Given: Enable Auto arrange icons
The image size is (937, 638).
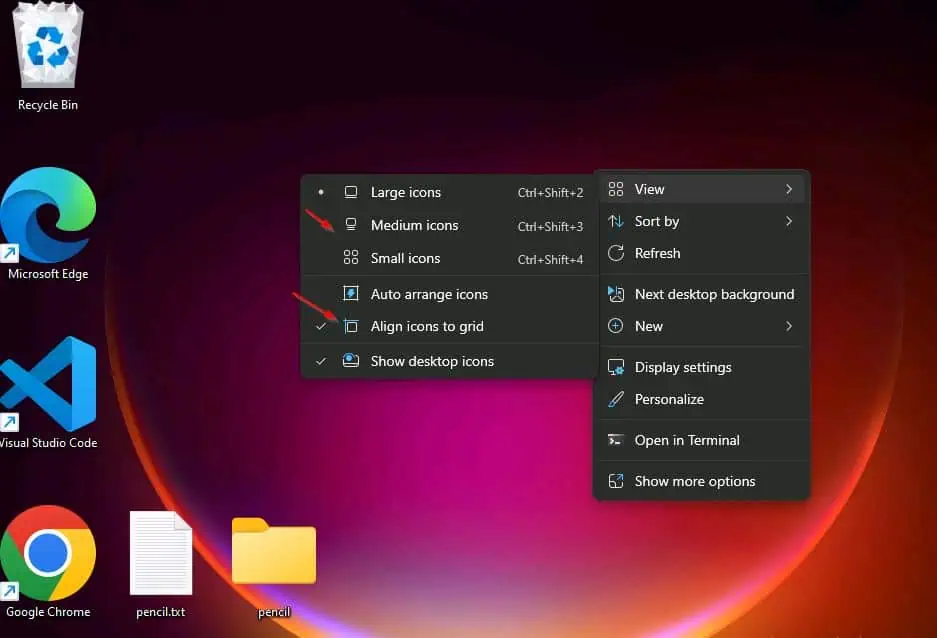Looking at the screenshot, I should tap(449, 294).
